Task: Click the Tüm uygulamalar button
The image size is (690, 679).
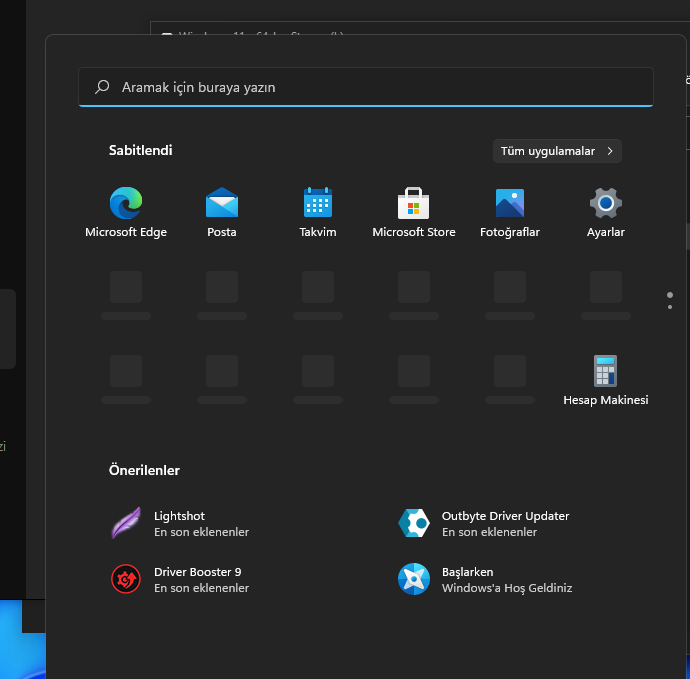Action: click(x=557, y=151)
